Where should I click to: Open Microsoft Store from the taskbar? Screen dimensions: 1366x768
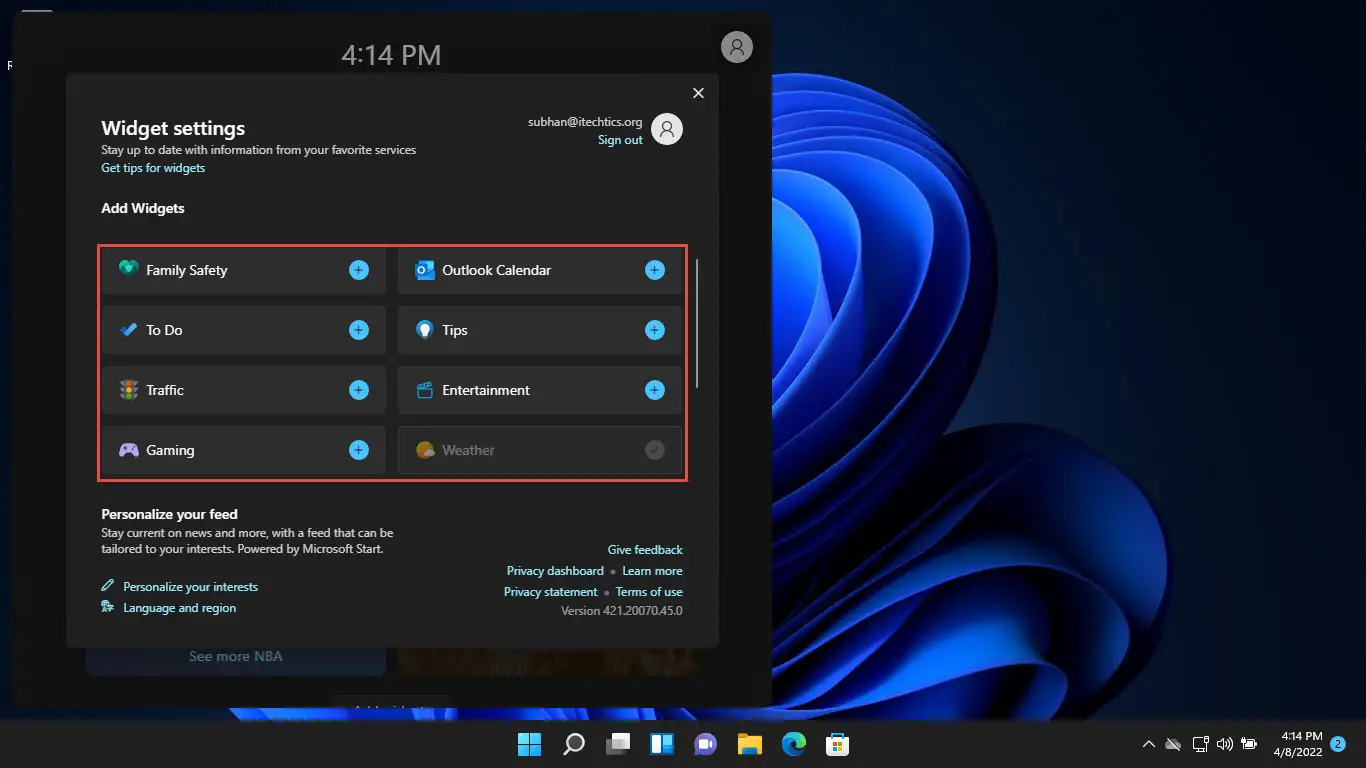838,744
